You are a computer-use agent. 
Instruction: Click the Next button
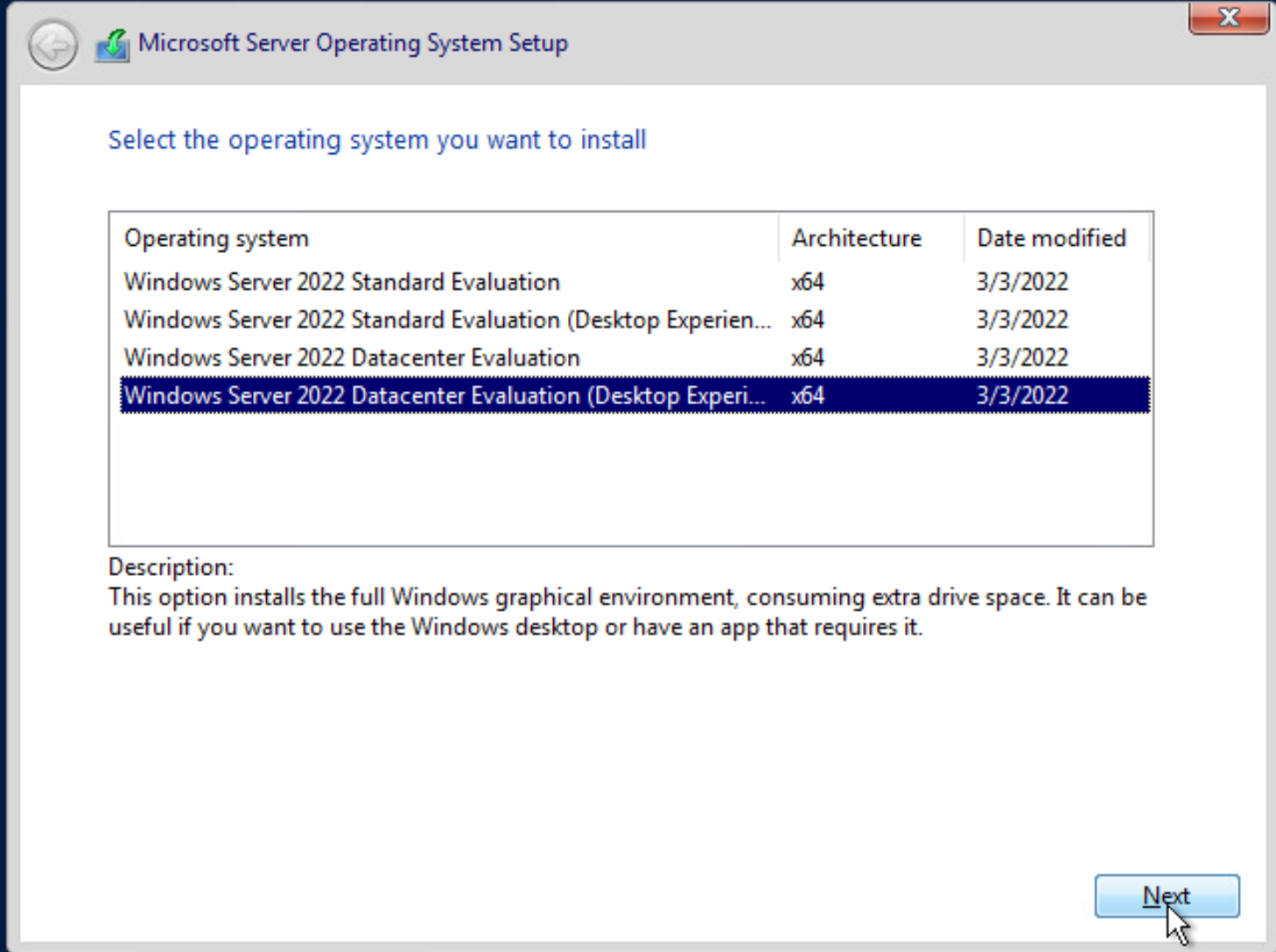(x=1166, y=895)
